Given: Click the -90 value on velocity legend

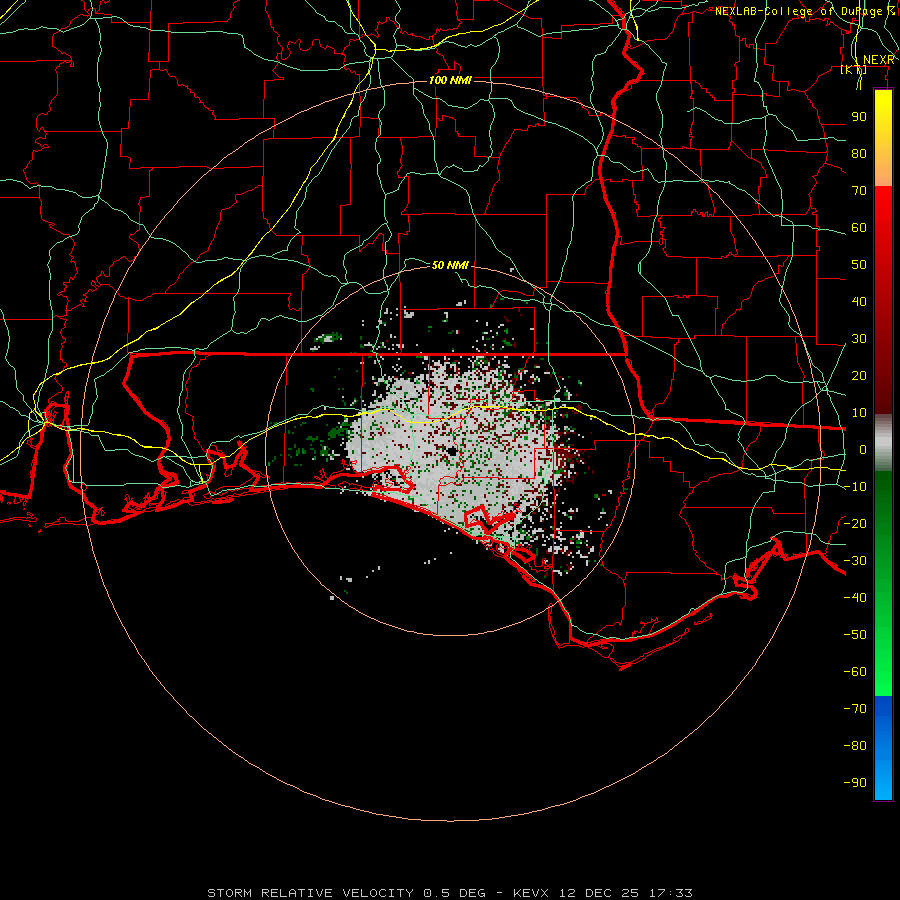Looking at the screenshot, I should point(855,783).
